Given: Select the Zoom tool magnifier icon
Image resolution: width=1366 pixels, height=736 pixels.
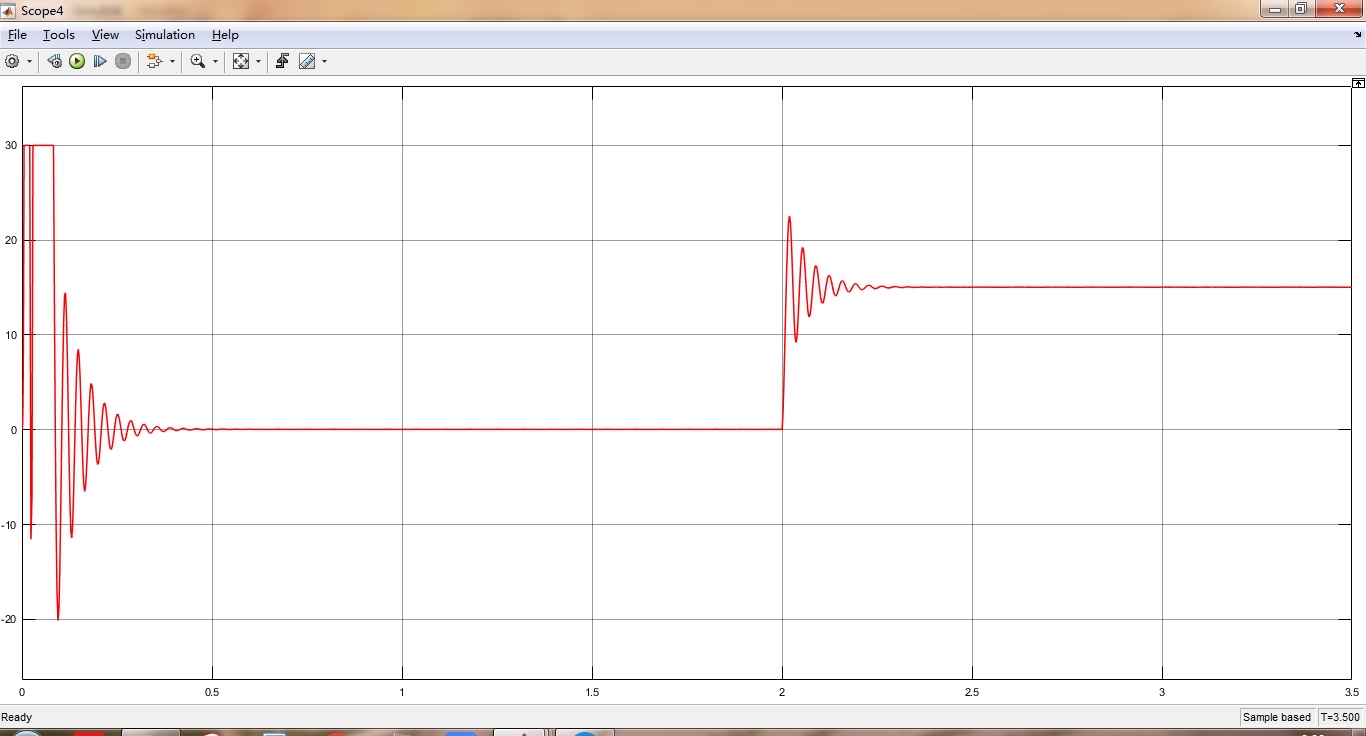Looking at the screenshot, I should click(197, 61).
